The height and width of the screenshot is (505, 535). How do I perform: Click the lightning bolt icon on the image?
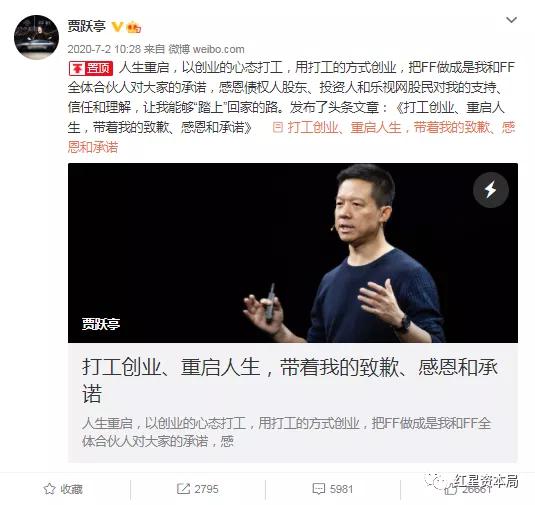[x=491, y=190]
